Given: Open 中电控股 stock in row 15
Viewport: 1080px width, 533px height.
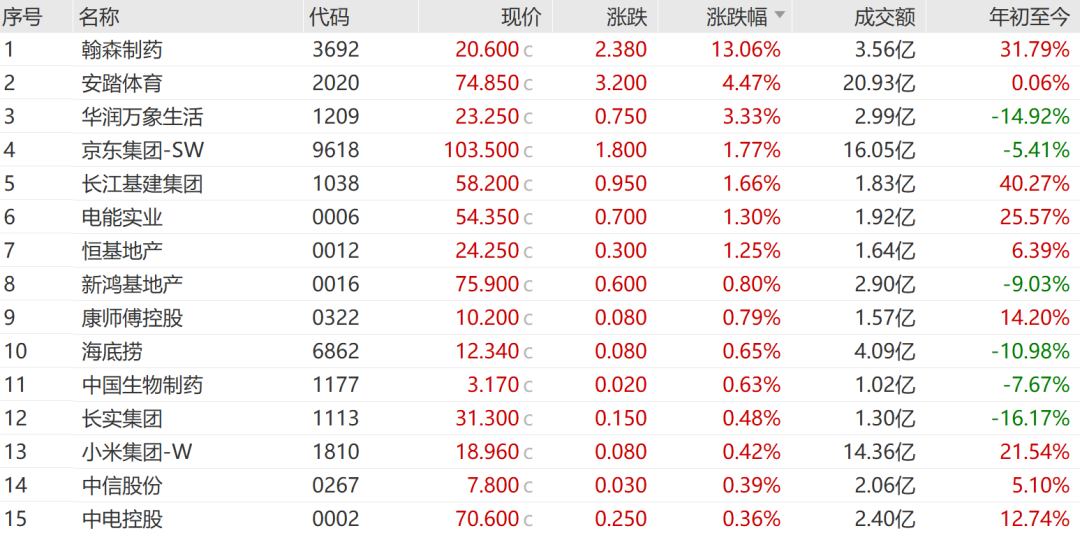Looking at the screenshot, I should (121, 519).
